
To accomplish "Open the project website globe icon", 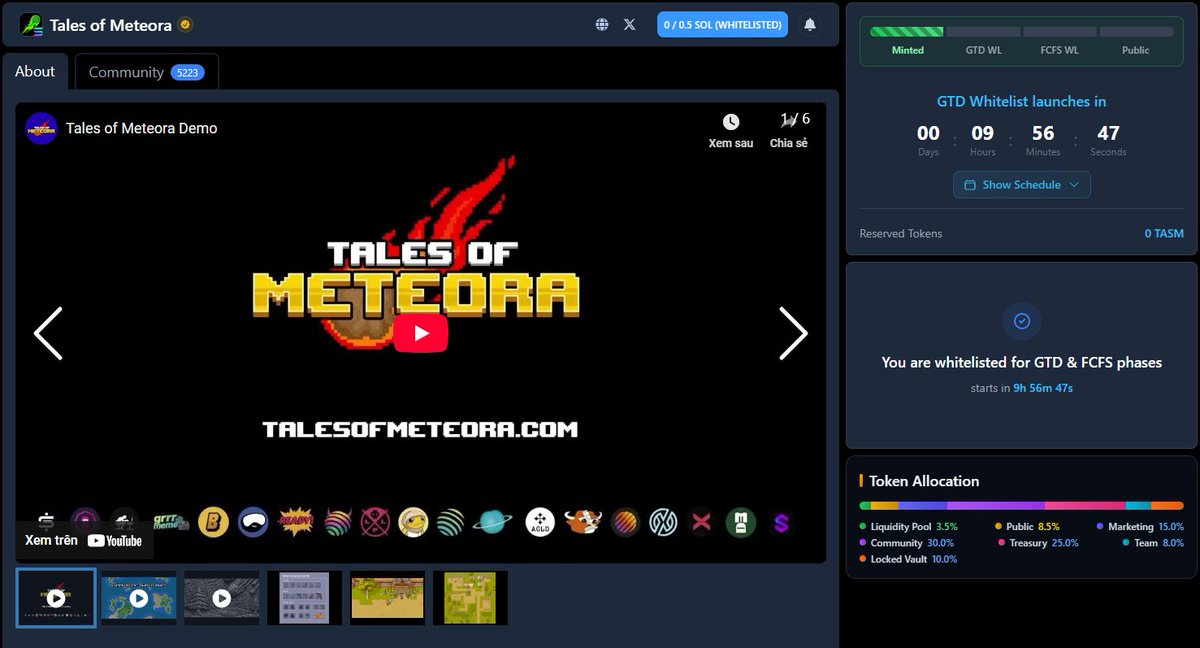I will coord(601,25).
